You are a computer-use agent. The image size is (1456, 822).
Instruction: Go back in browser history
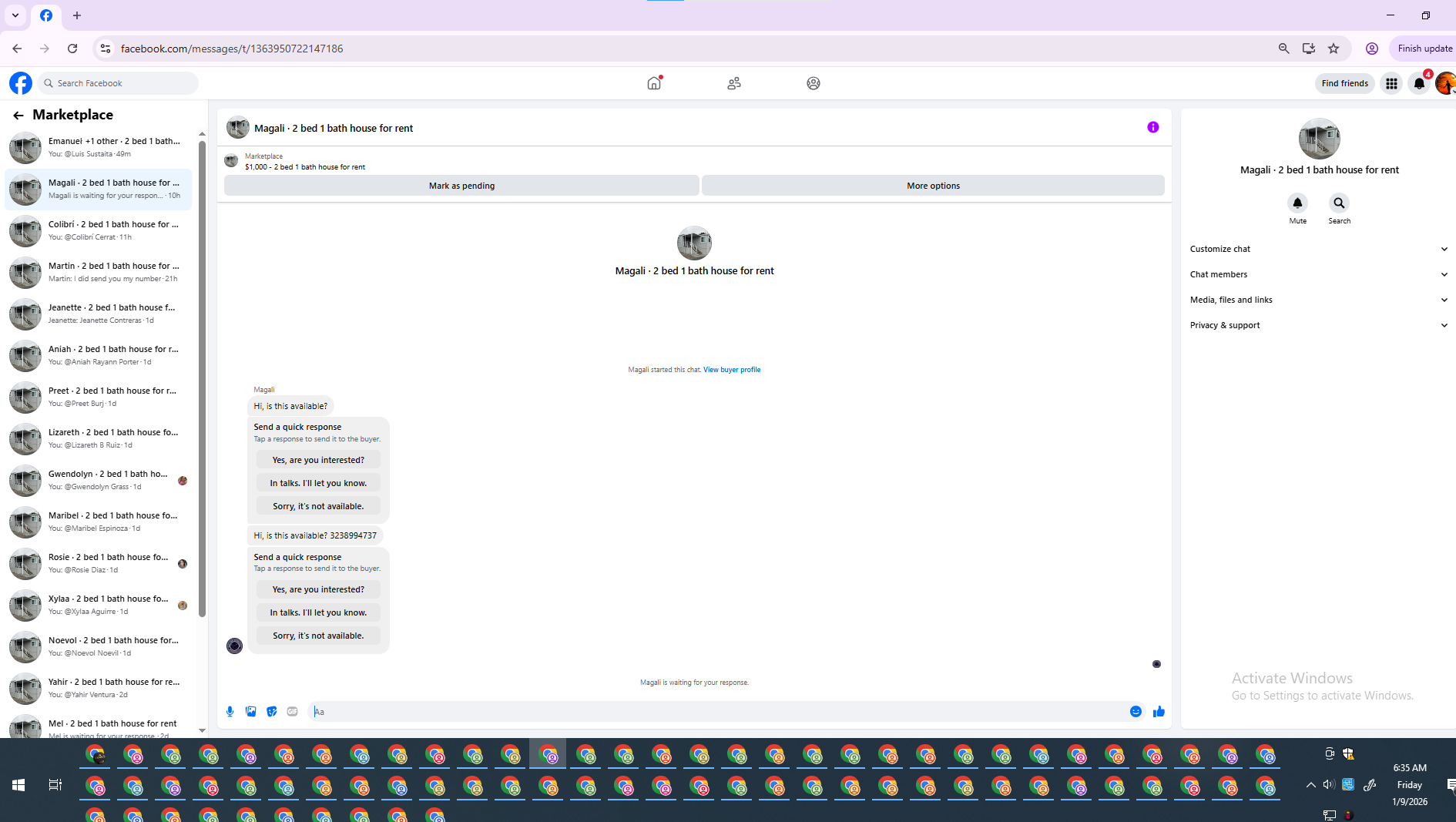[17, 49]
